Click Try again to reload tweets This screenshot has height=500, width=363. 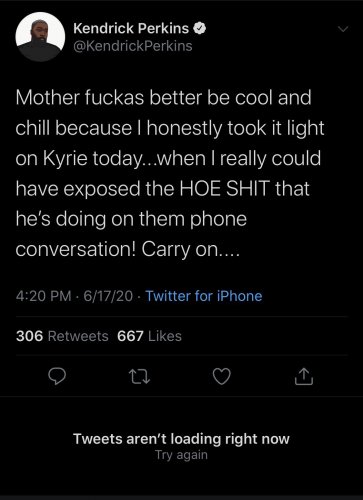pyautogui.click(x=181, y=455)
